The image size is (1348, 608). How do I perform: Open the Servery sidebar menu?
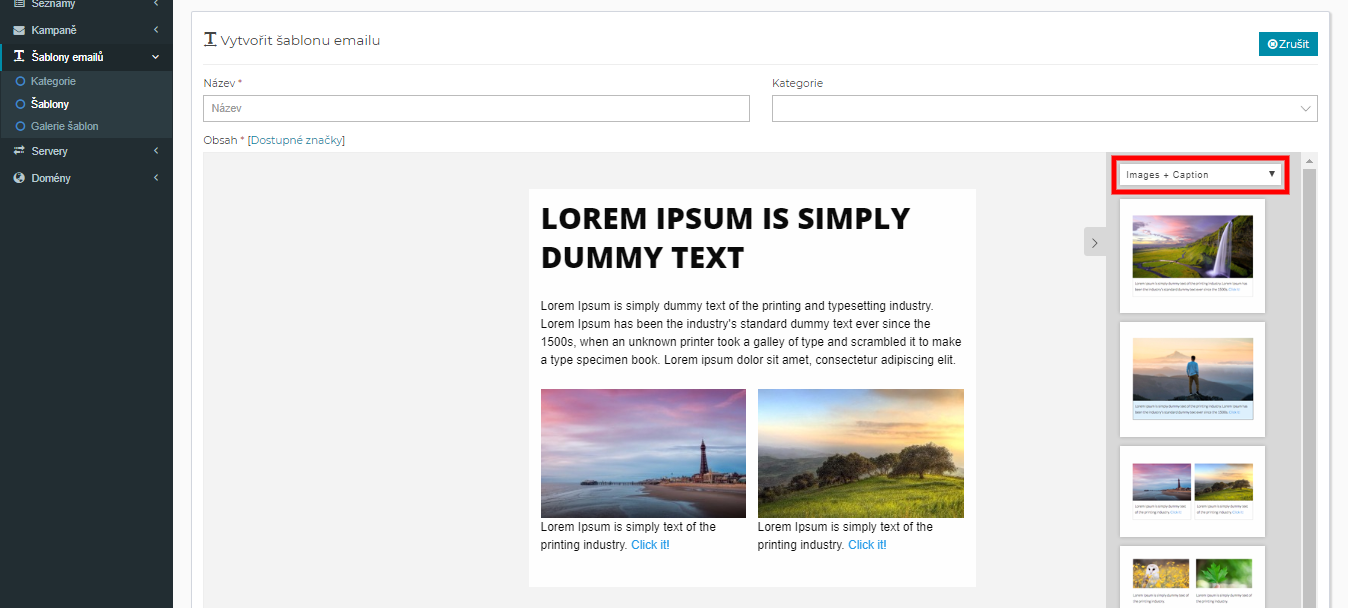(x=86, y=151)
